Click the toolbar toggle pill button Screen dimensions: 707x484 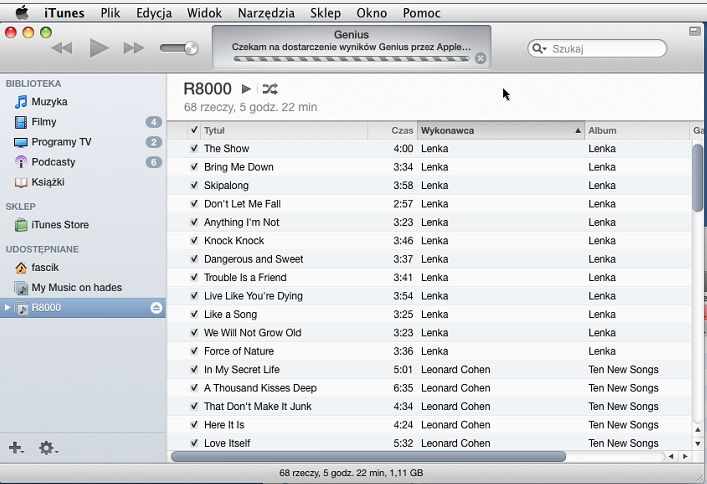point(695,31)
